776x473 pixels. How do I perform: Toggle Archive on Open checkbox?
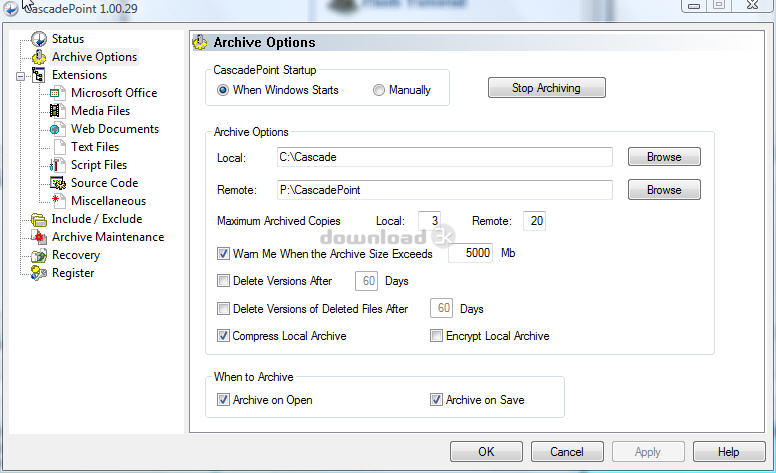(223, 400)
